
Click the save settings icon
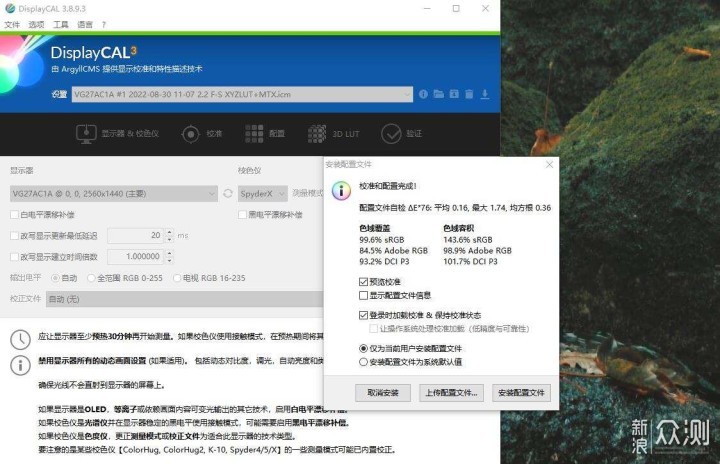[x=454, y=94]
